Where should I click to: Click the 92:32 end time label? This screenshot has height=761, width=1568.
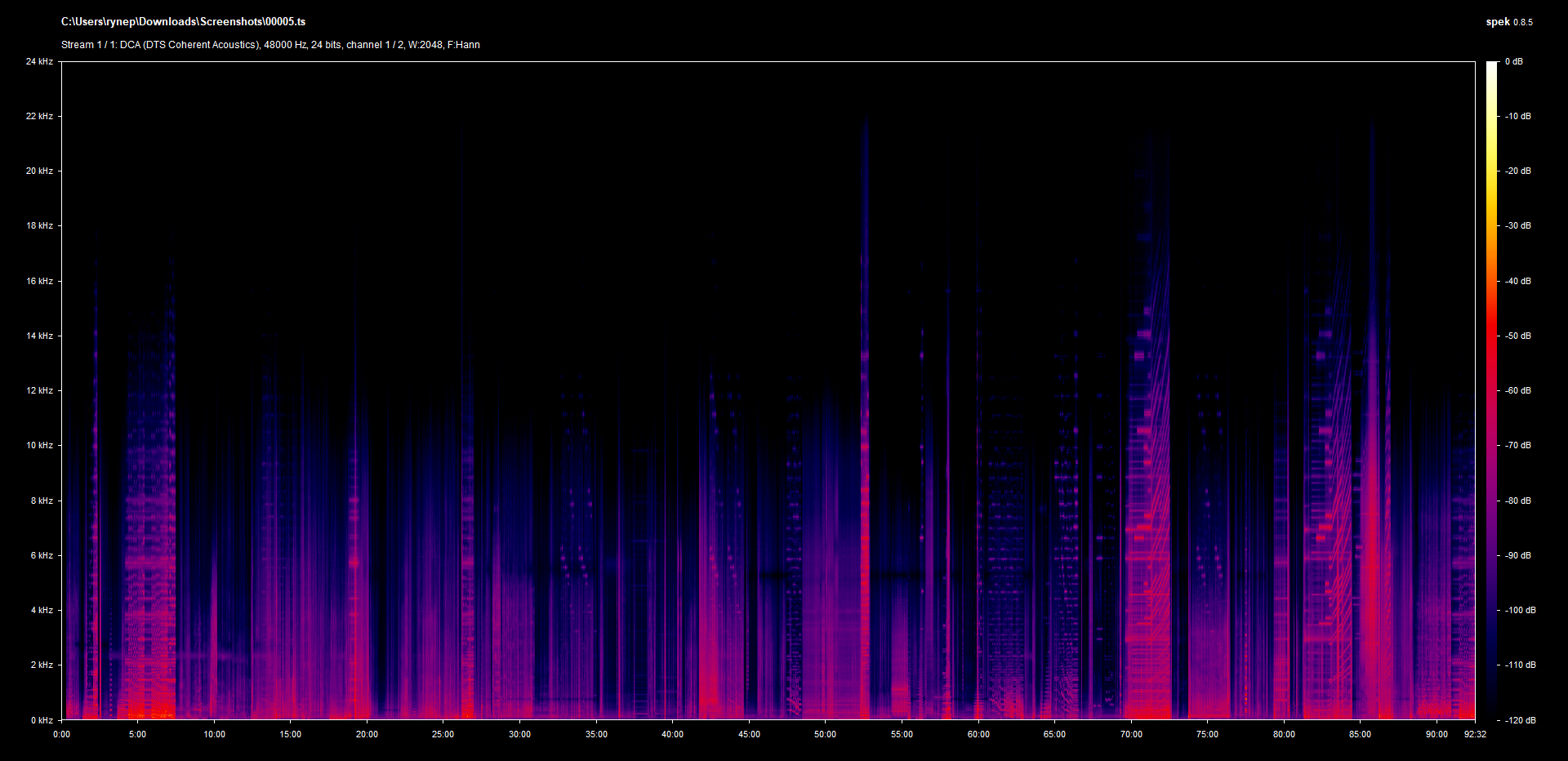pos(1475,734)
